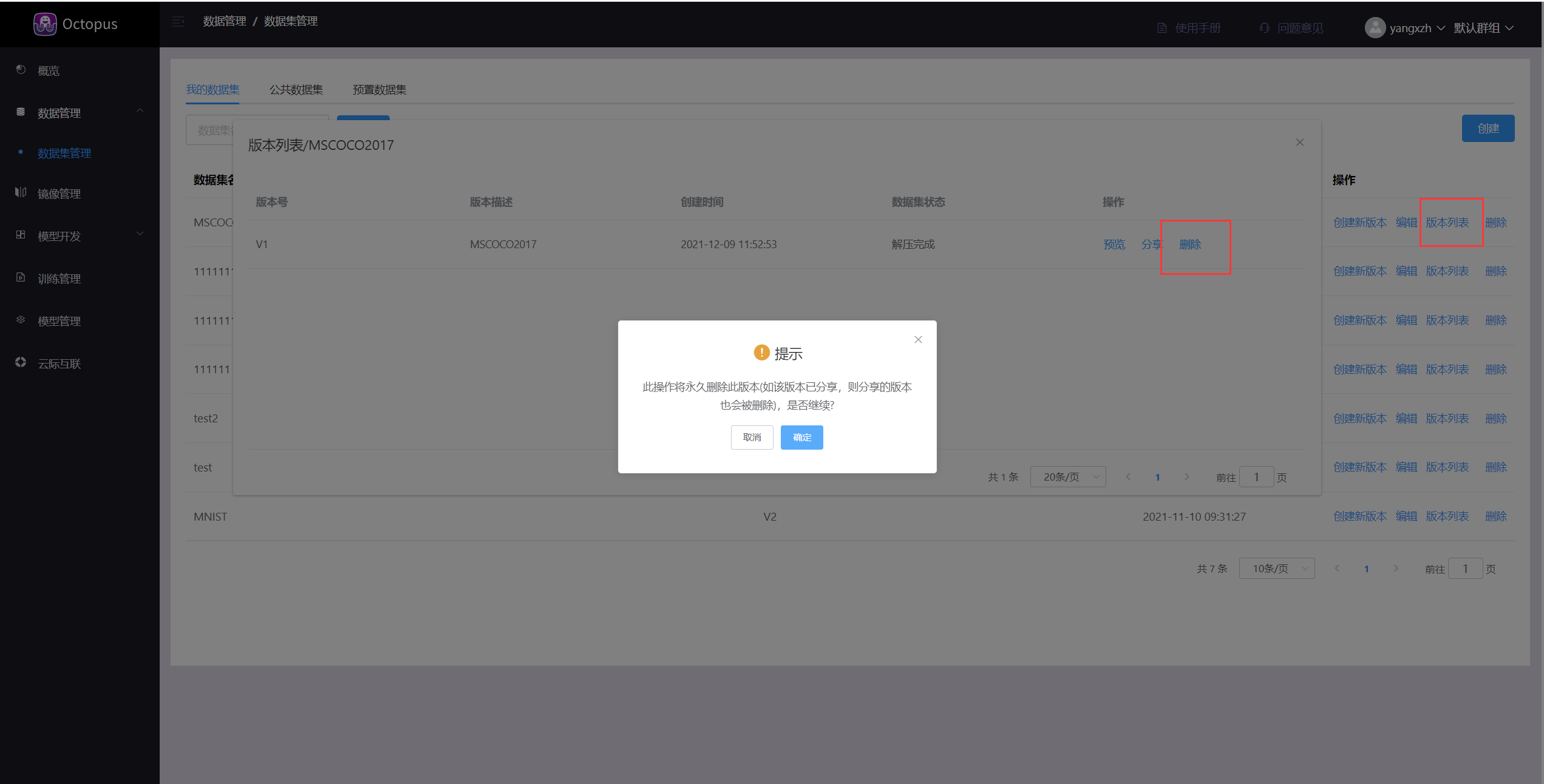1544x784 pixels.
Task: Open 版本列表 in the MSCOCO row
Action: point(1447,223)
